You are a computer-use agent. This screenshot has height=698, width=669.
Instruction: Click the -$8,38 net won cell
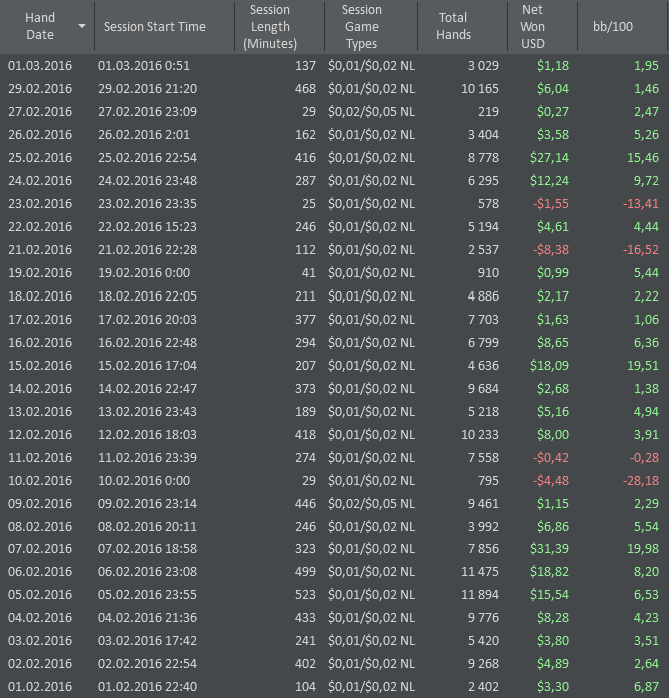tap(550, 250)
